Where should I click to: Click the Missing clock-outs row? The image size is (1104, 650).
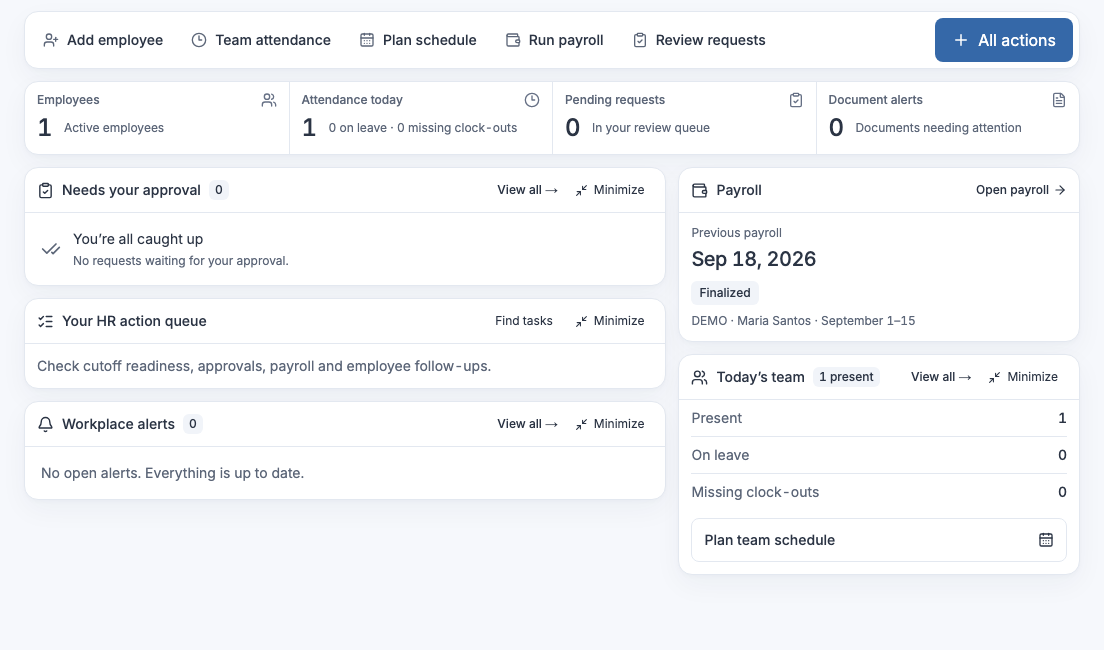pos(879,492)
